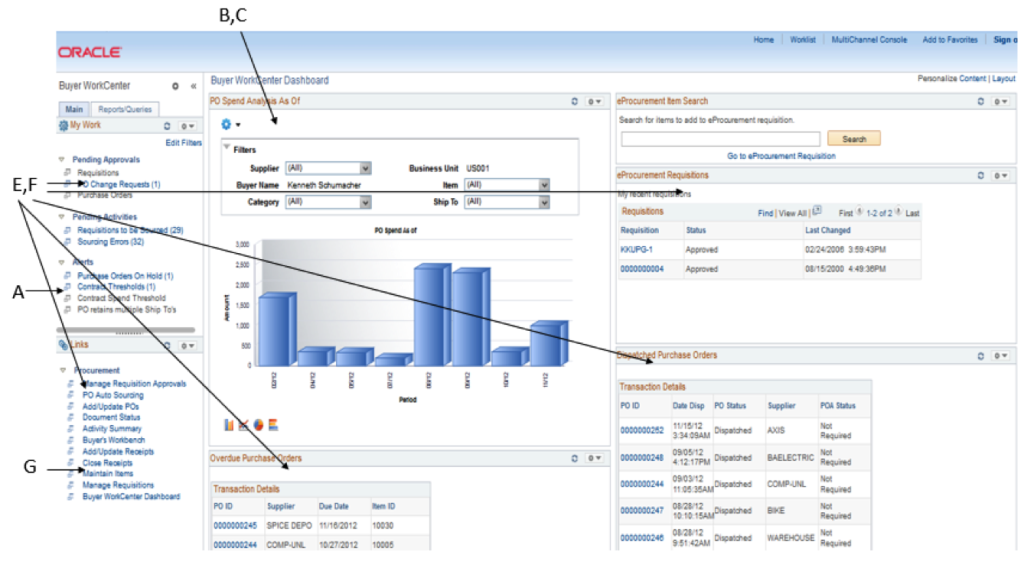
Task: Refresh the My Work section
Action: pos(167,127)
